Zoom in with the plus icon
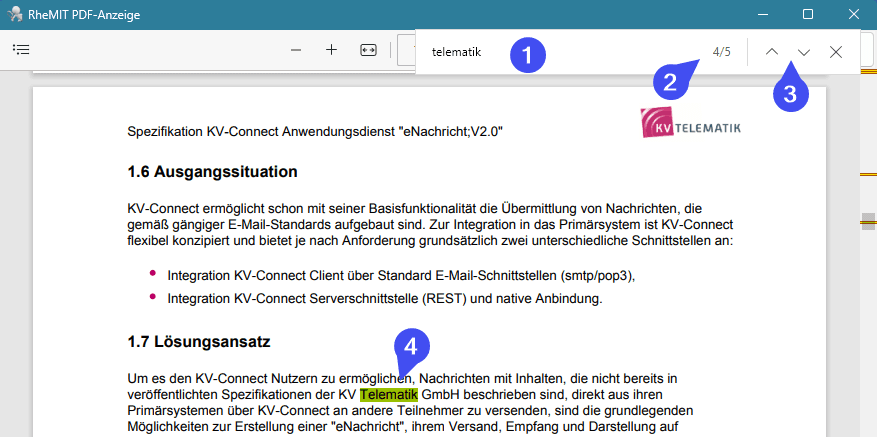 point(331,50)
